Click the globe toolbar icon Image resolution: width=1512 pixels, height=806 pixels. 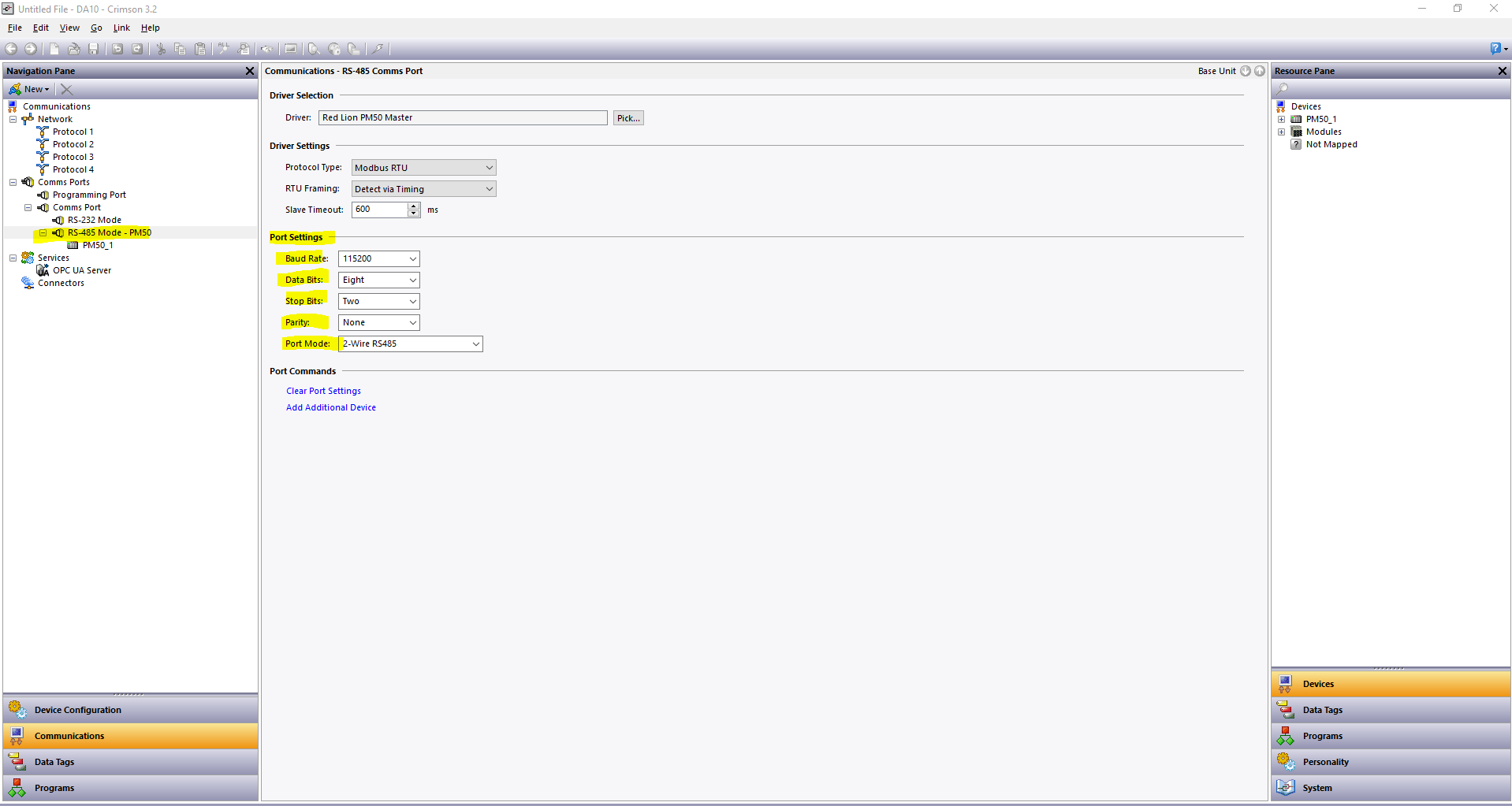[x=334, y=49]
